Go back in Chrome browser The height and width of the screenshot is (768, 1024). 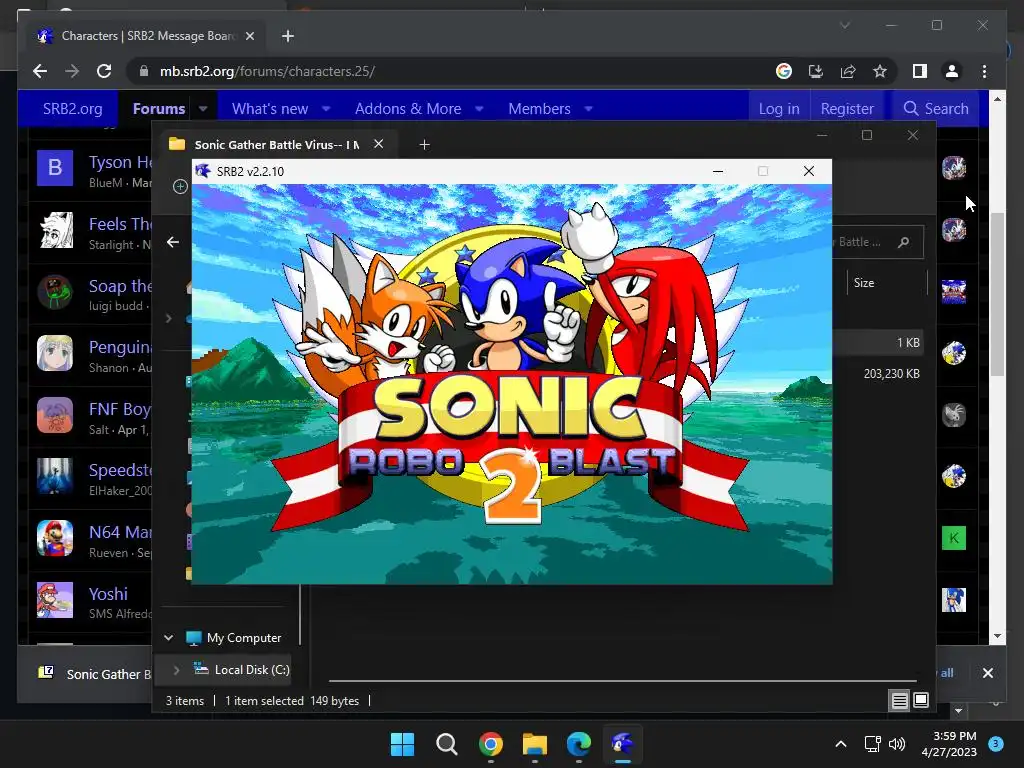[40, 71]
